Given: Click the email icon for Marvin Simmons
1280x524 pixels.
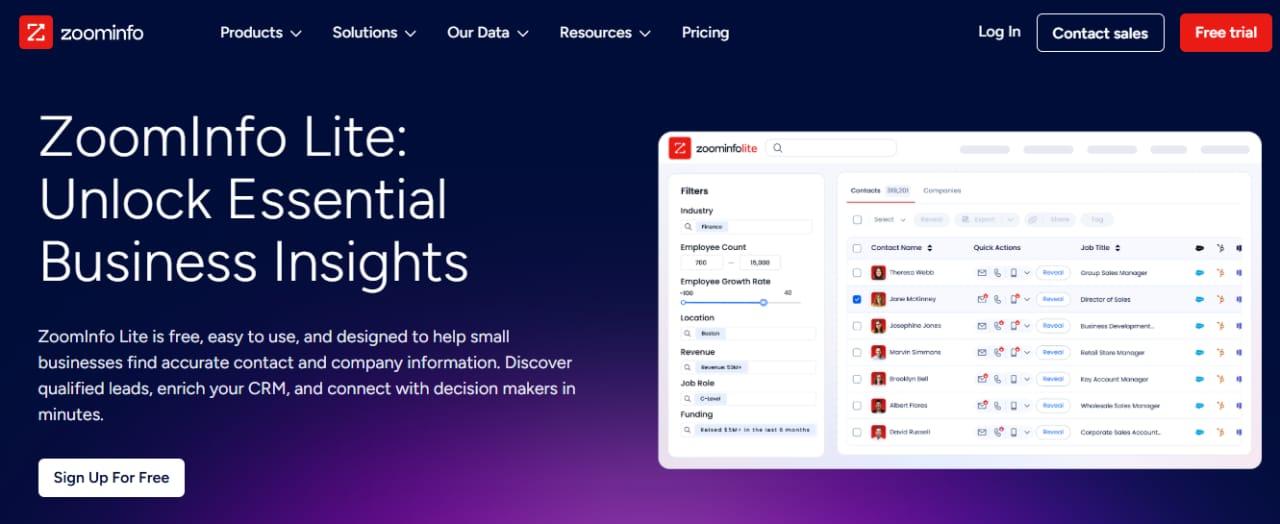Looking at the screenshot, I should (x=982, y=352).
